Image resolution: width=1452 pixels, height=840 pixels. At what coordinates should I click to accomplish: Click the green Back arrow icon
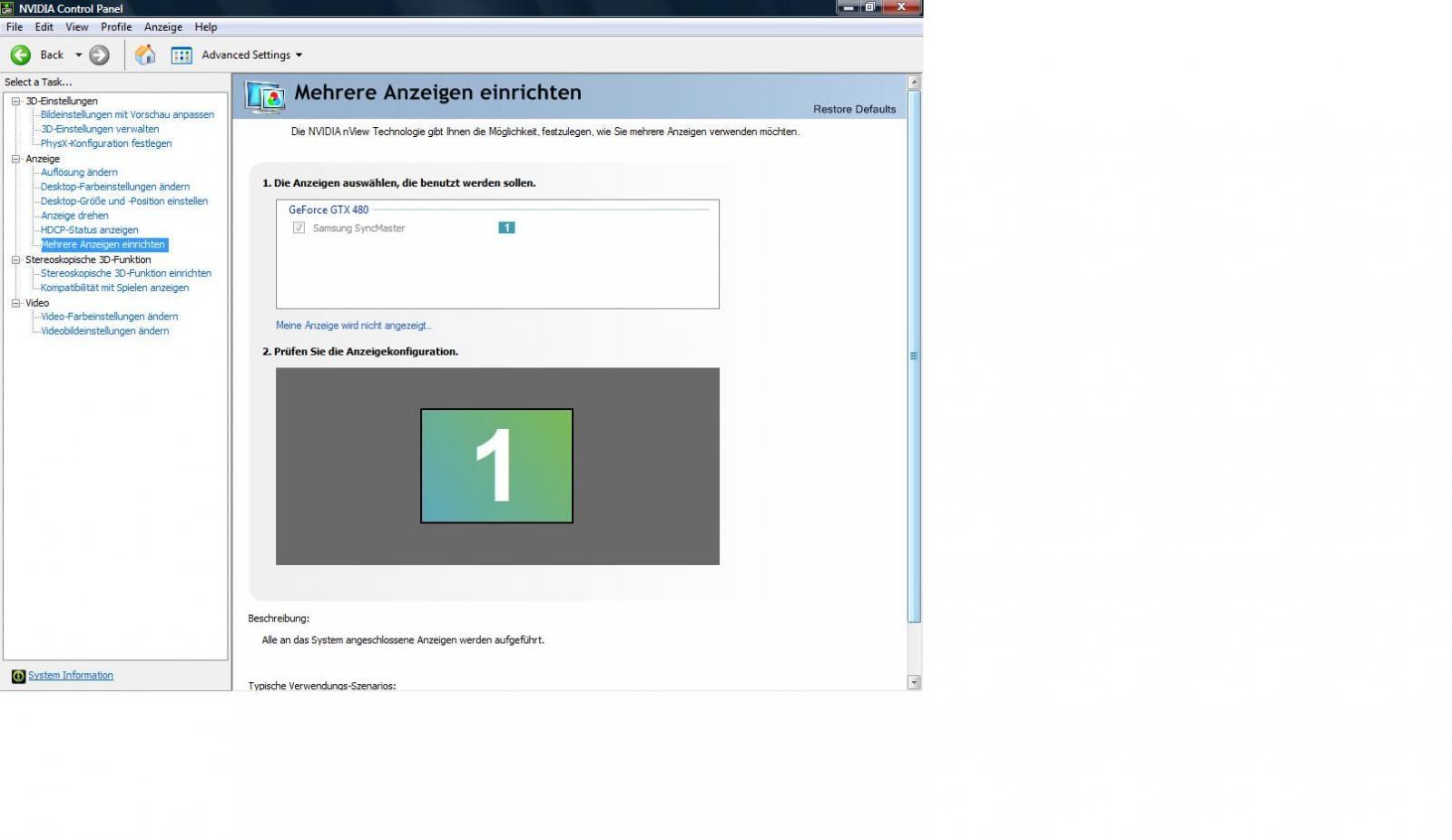coord(20,55)
